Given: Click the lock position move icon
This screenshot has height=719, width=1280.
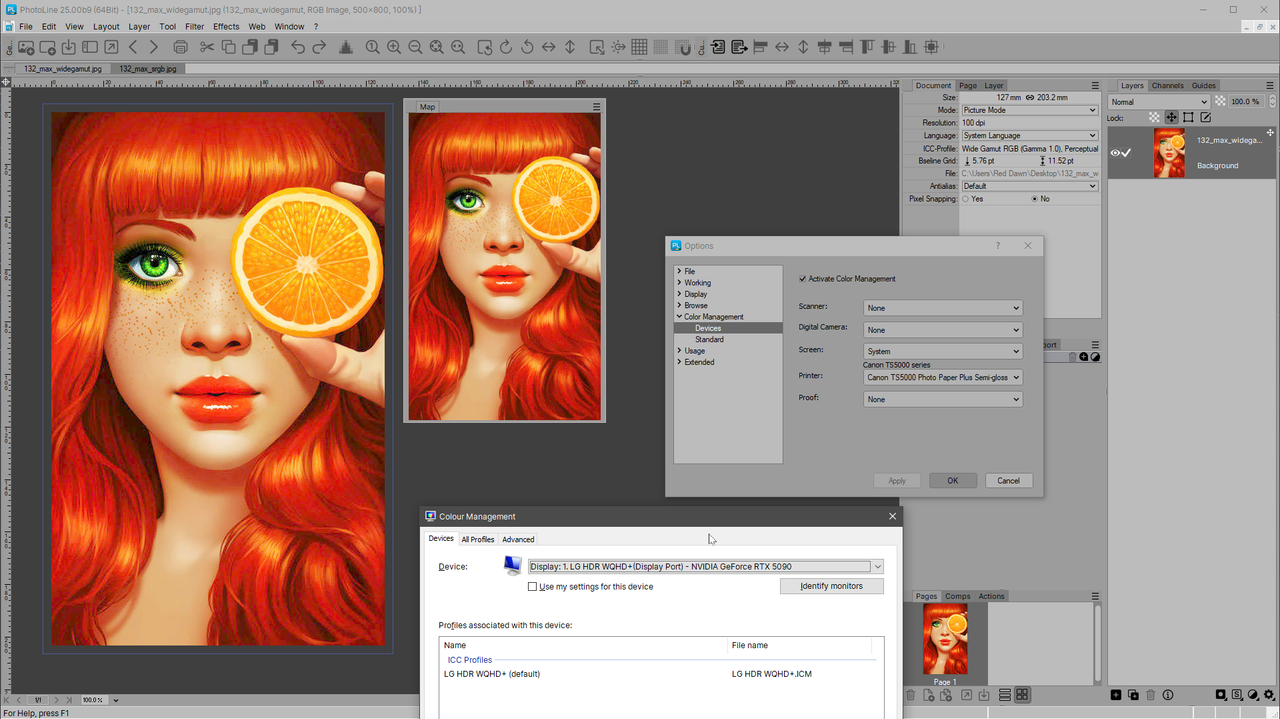Looking at the screenshot, I should [1171, 118].
